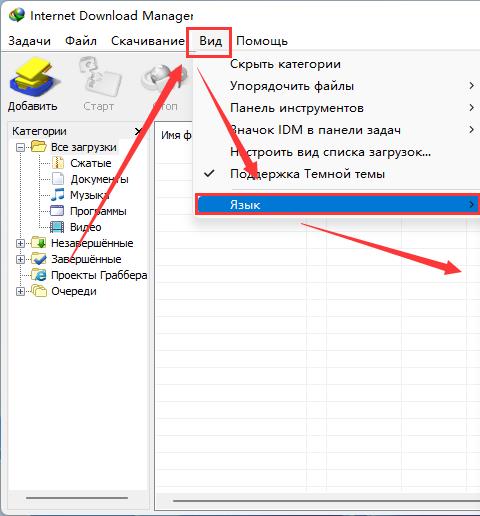480x516 pixels.
Task: Expand the Незавершённые tree node
Action: pyautogui.click(x=20, y=243)
